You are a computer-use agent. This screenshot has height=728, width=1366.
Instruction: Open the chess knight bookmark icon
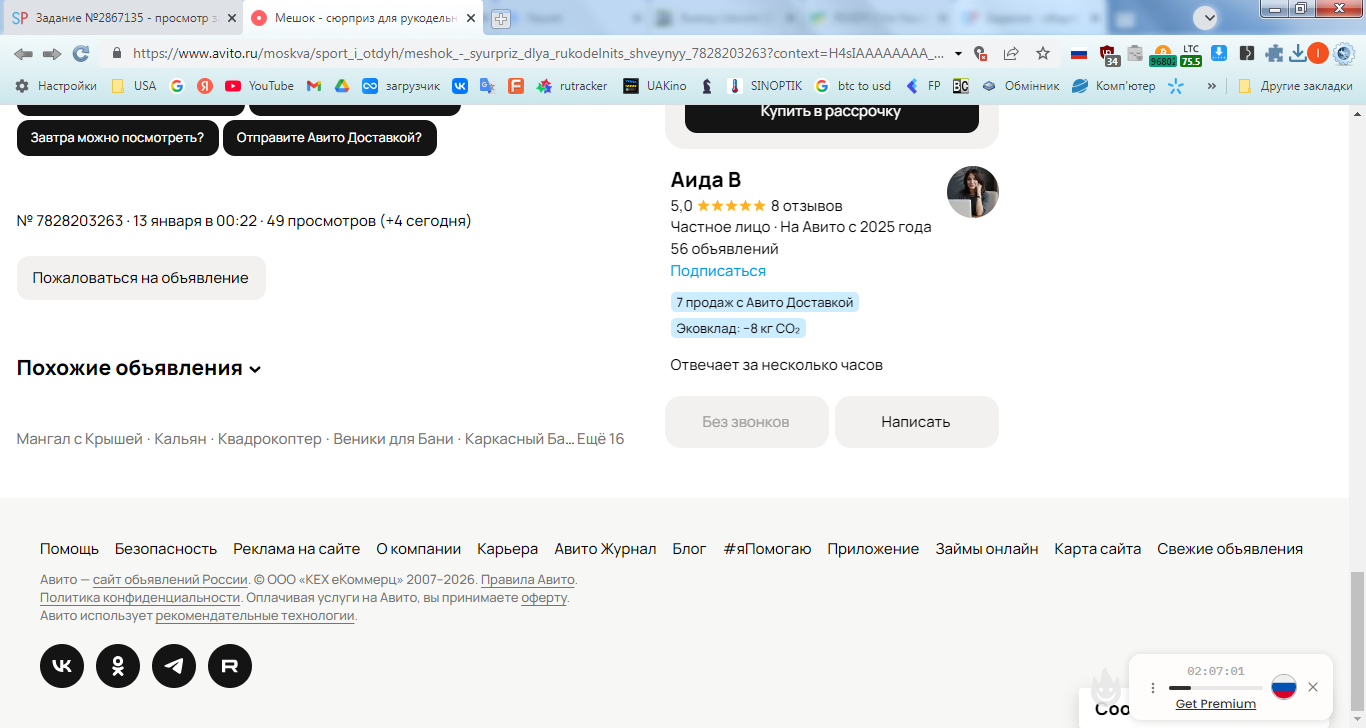[707, 86]
